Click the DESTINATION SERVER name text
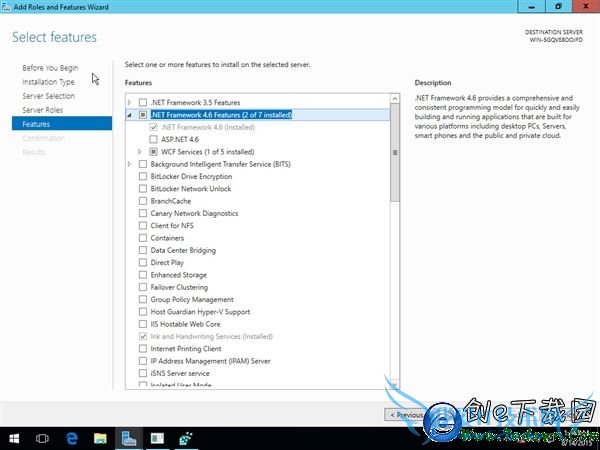This screenshot has height=450, width=600. 556,40
